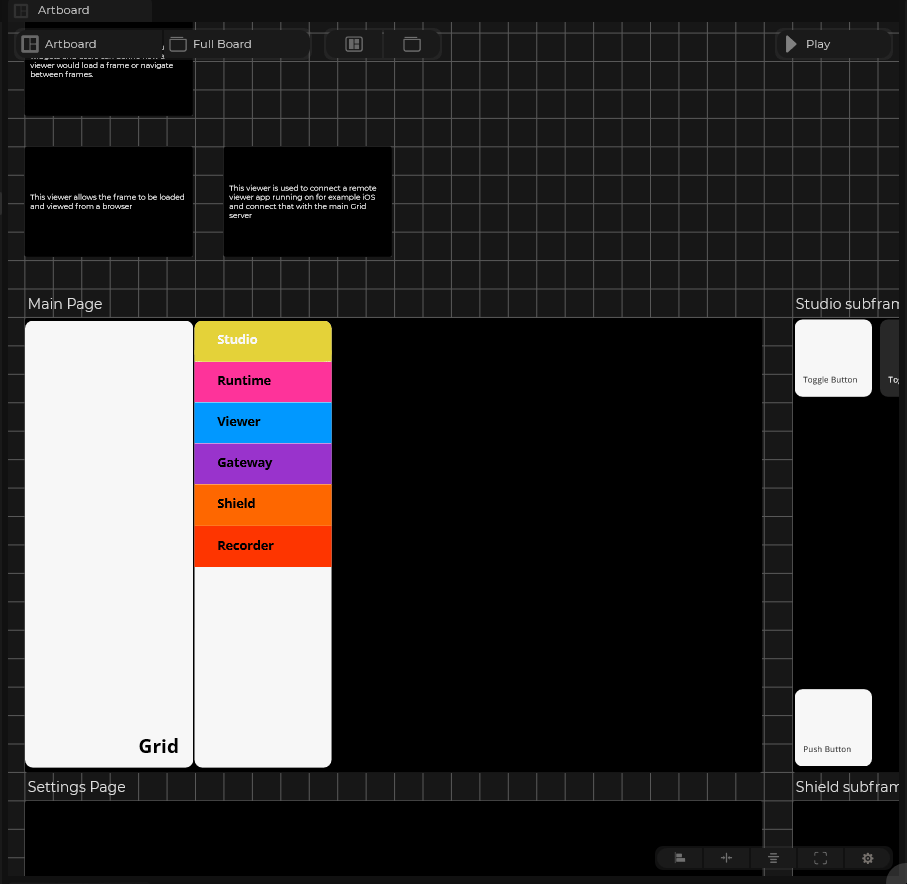Screen dimensions: 907x884
Task: Click the Push Button widget
Action: click(x=833, y=728)
